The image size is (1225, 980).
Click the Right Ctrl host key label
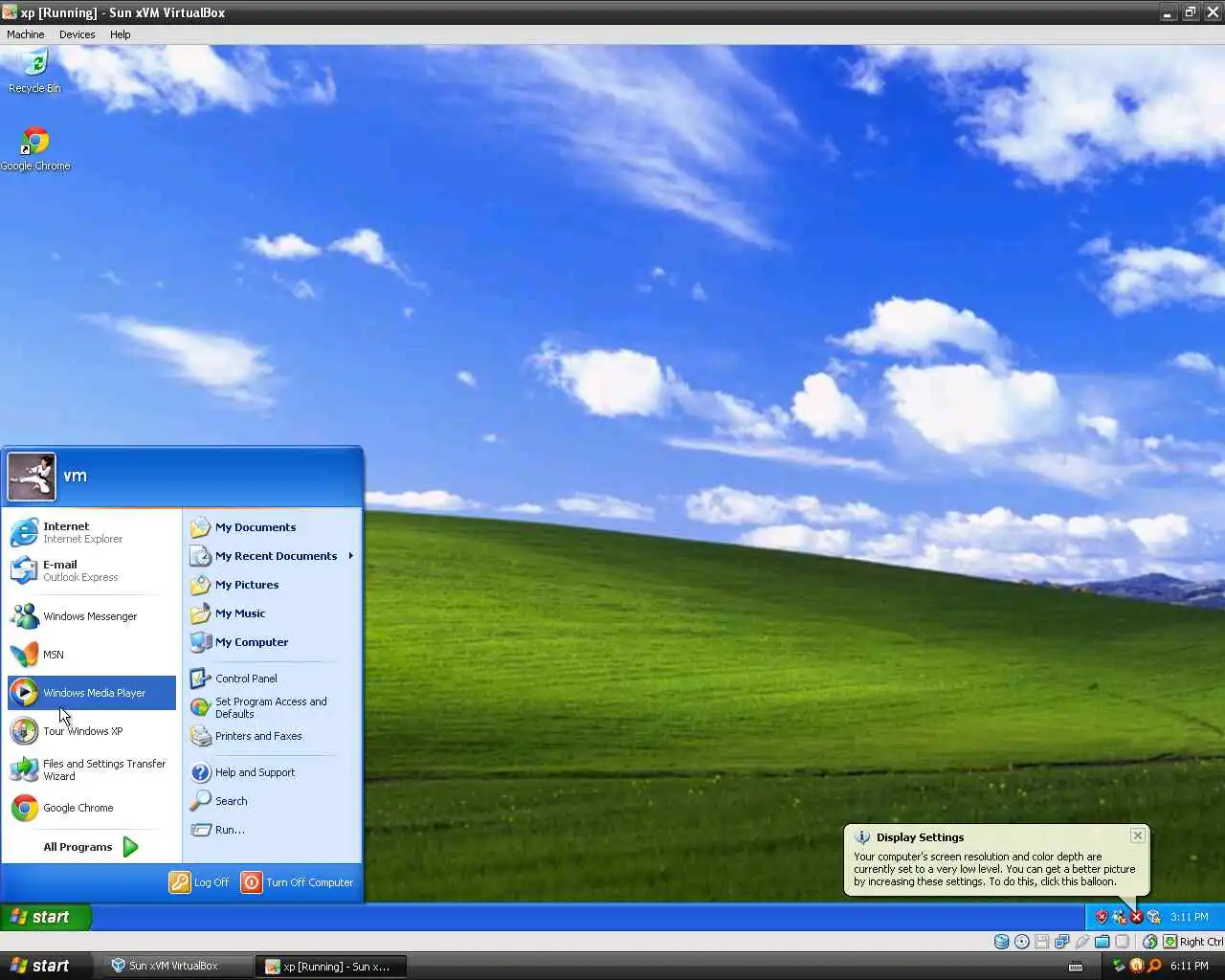click(x=1201, y=942)
